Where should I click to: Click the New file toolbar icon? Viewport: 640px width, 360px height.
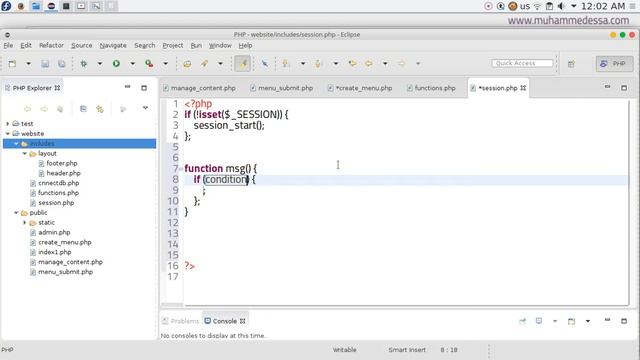(x=12, y=64)
